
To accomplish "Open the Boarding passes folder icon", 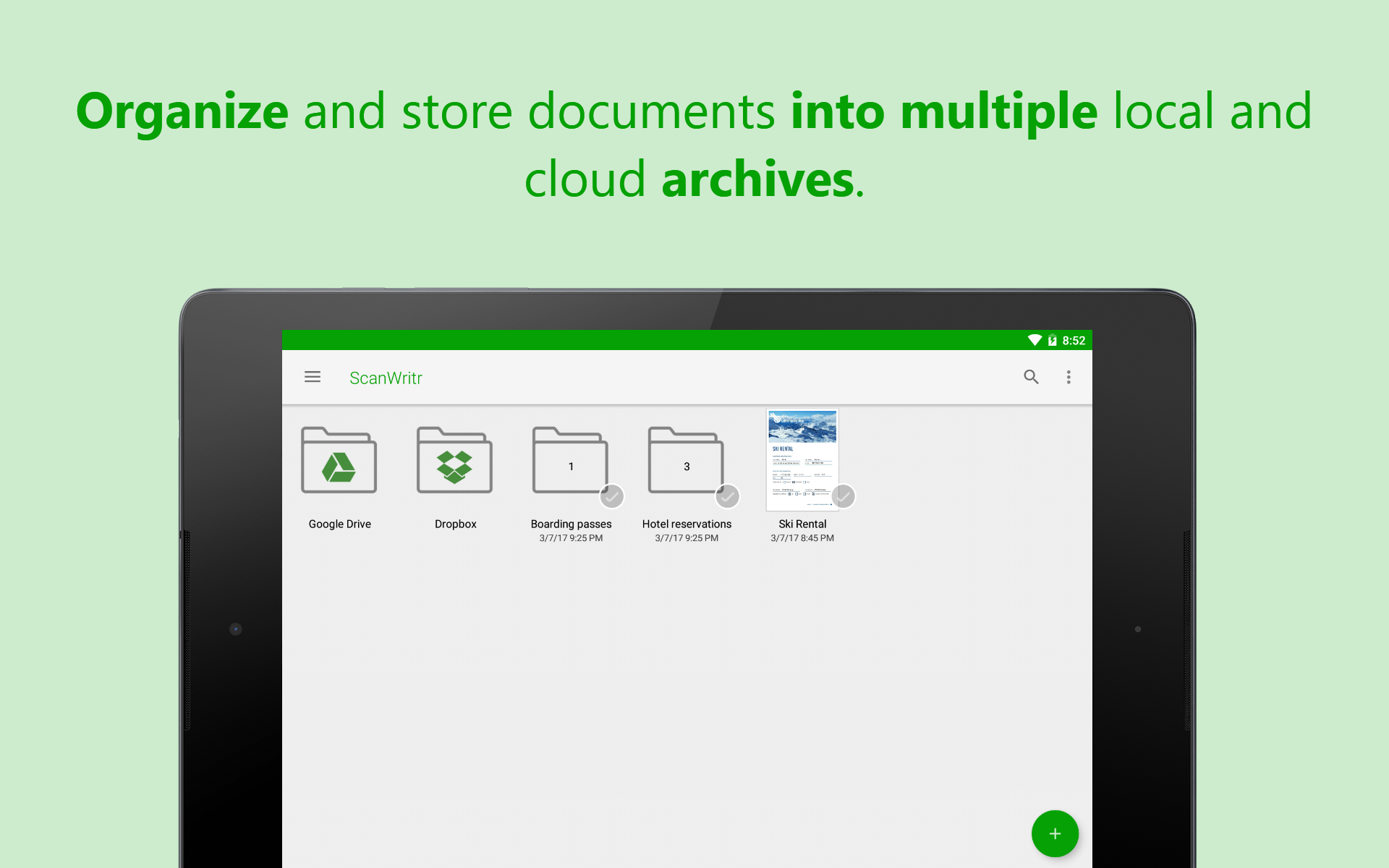I will pos(570,460).
